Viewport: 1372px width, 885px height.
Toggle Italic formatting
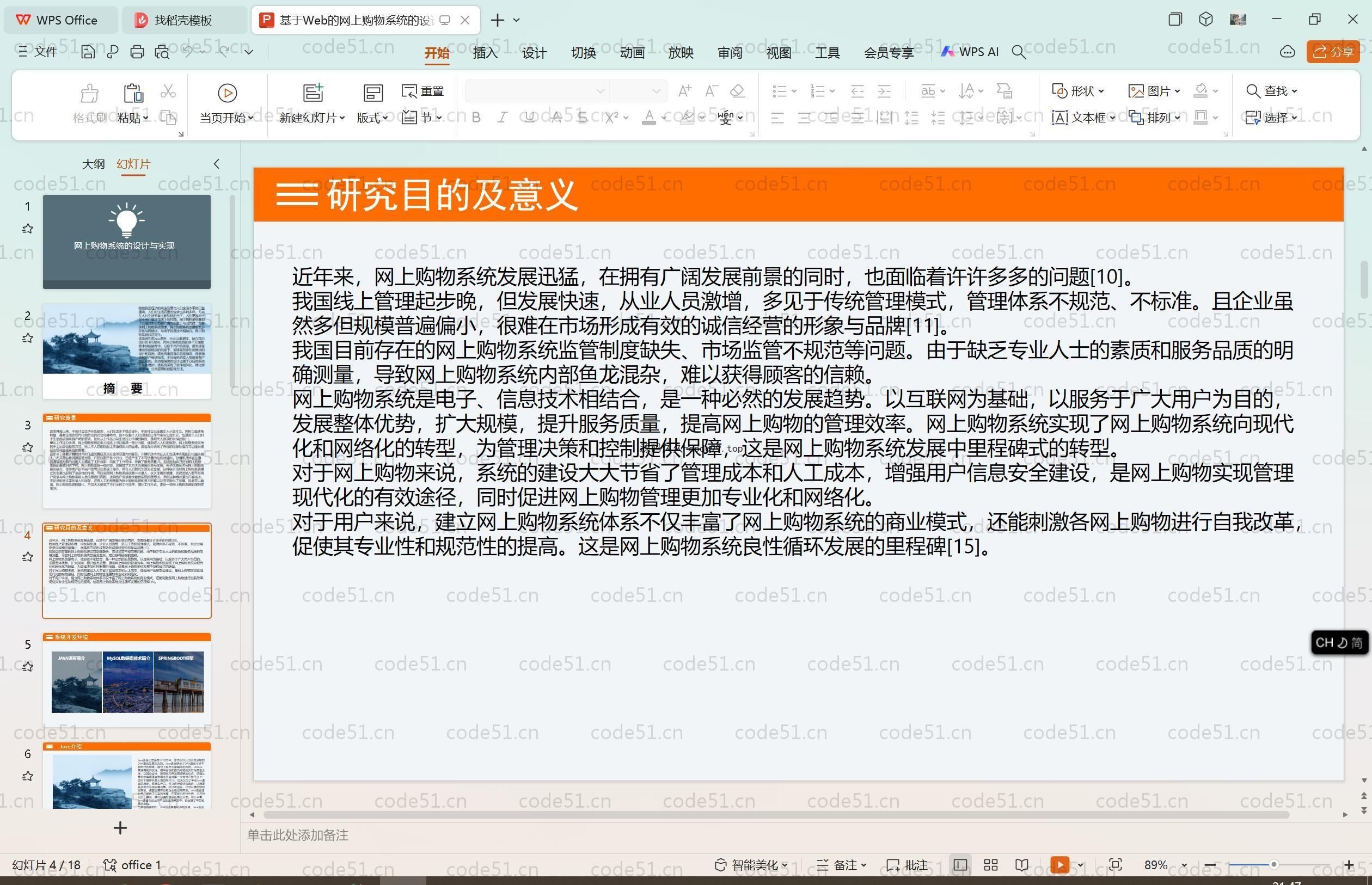tap(503, 117)
